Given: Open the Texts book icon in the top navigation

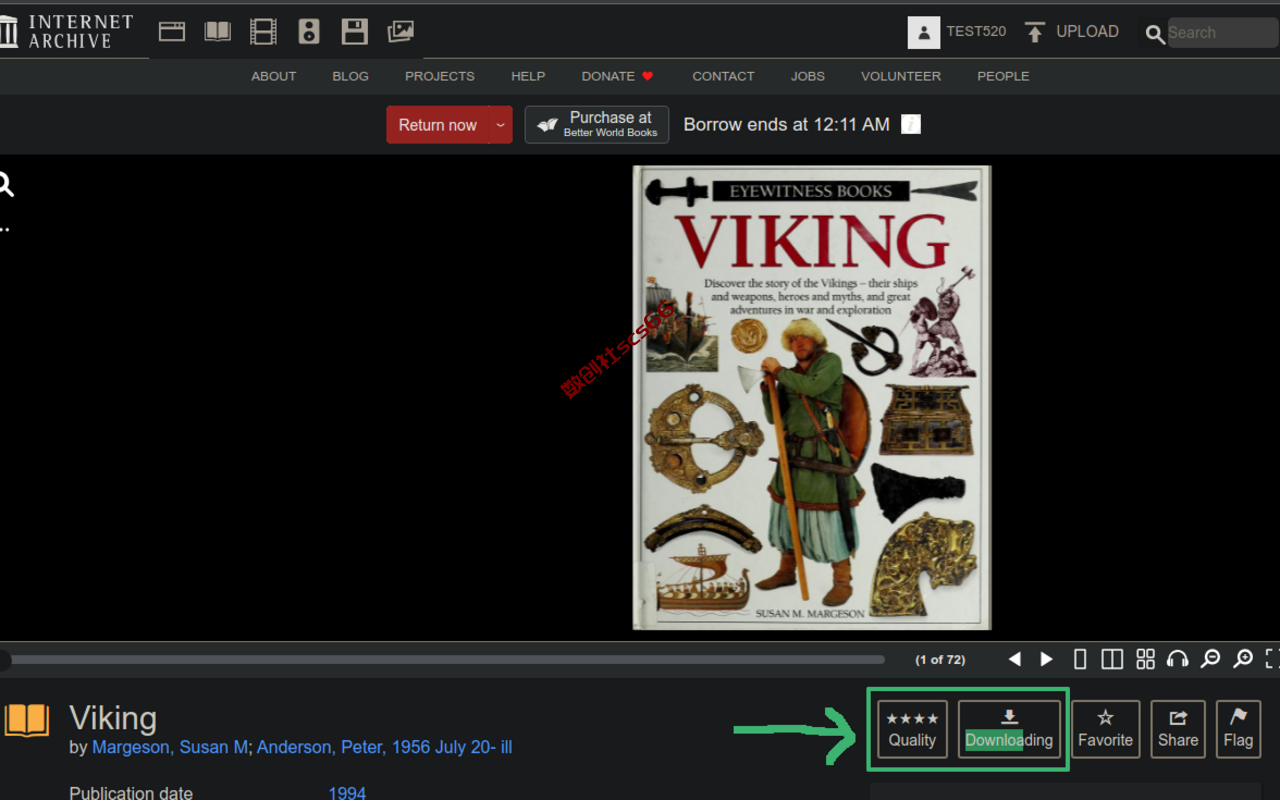Looking at the screenshot, I should pyautogui.click(x=217, y=32).
